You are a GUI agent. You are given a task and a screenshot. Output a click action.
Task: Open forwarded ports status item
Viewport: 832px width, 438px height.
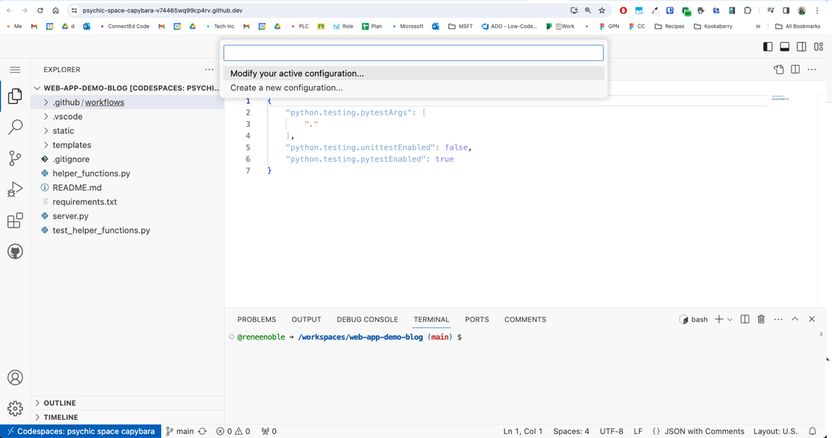[270, 431]
